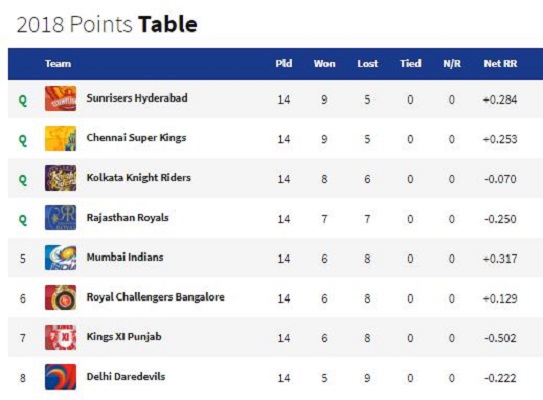The image size is (543, 400).
Task: Select the Tied column header
Action: click(x=410, y=64)
